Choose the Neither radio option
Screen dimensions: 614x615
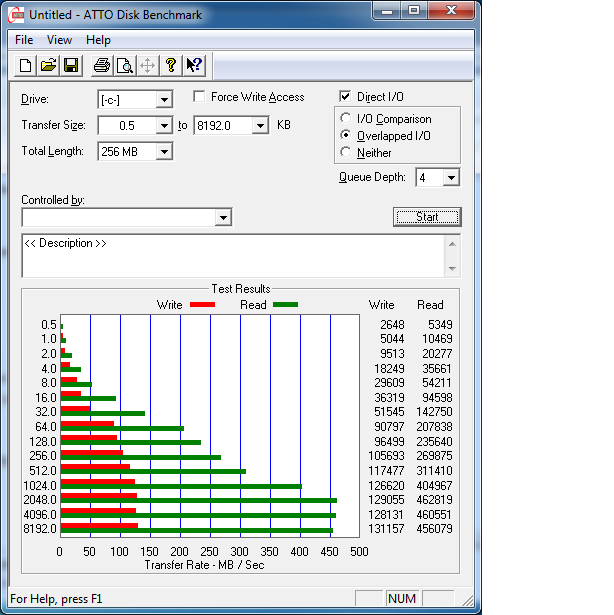pos(346,152)
